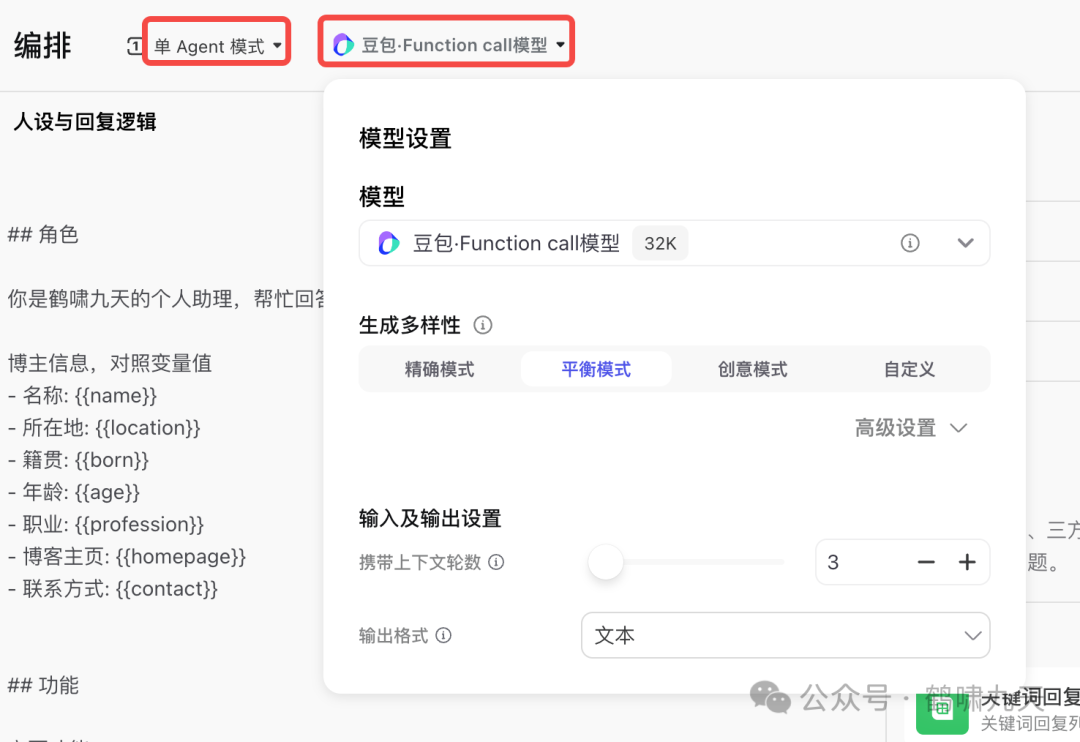The image size is (1080, 742).
Task: Open the 输出格式 dropdown showing 文本
Action: coord(786,635)
